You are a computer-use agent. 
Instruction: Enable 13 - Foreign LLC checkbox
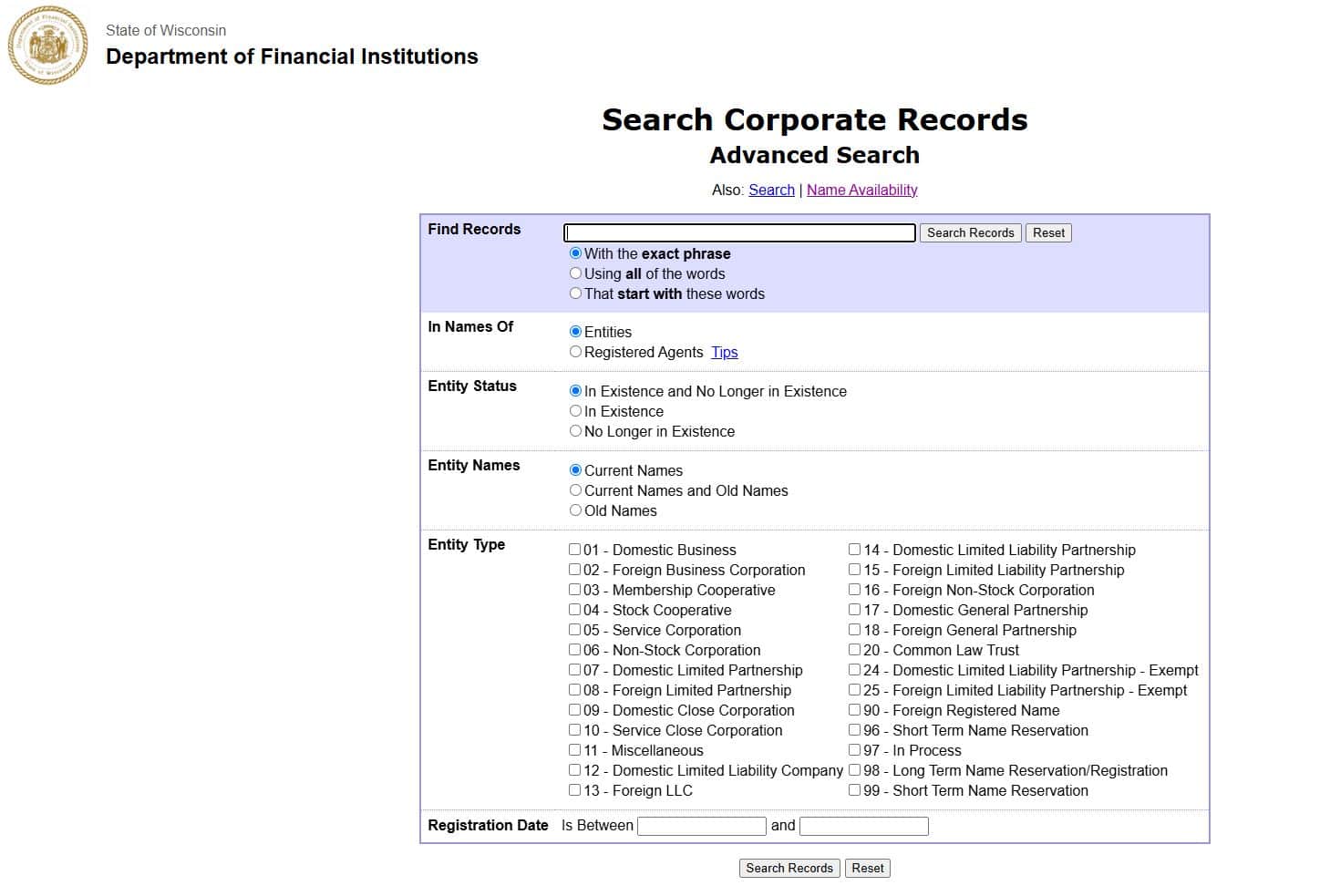575,790
